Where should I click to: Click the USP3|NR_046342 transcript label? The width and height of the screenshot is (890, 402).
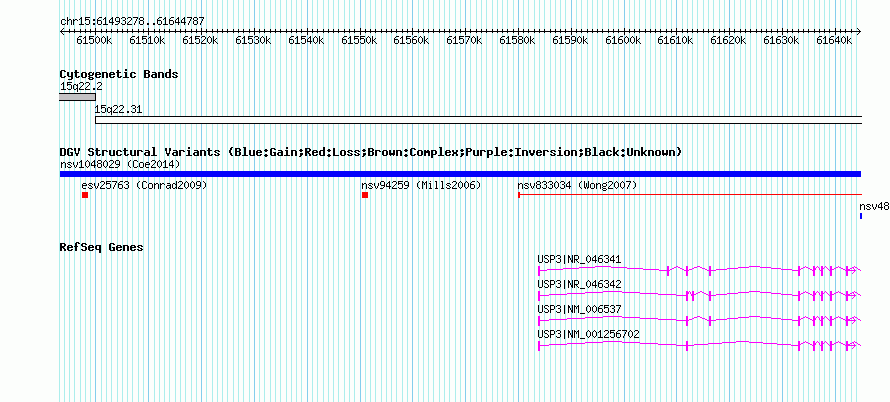coord(580,284)
